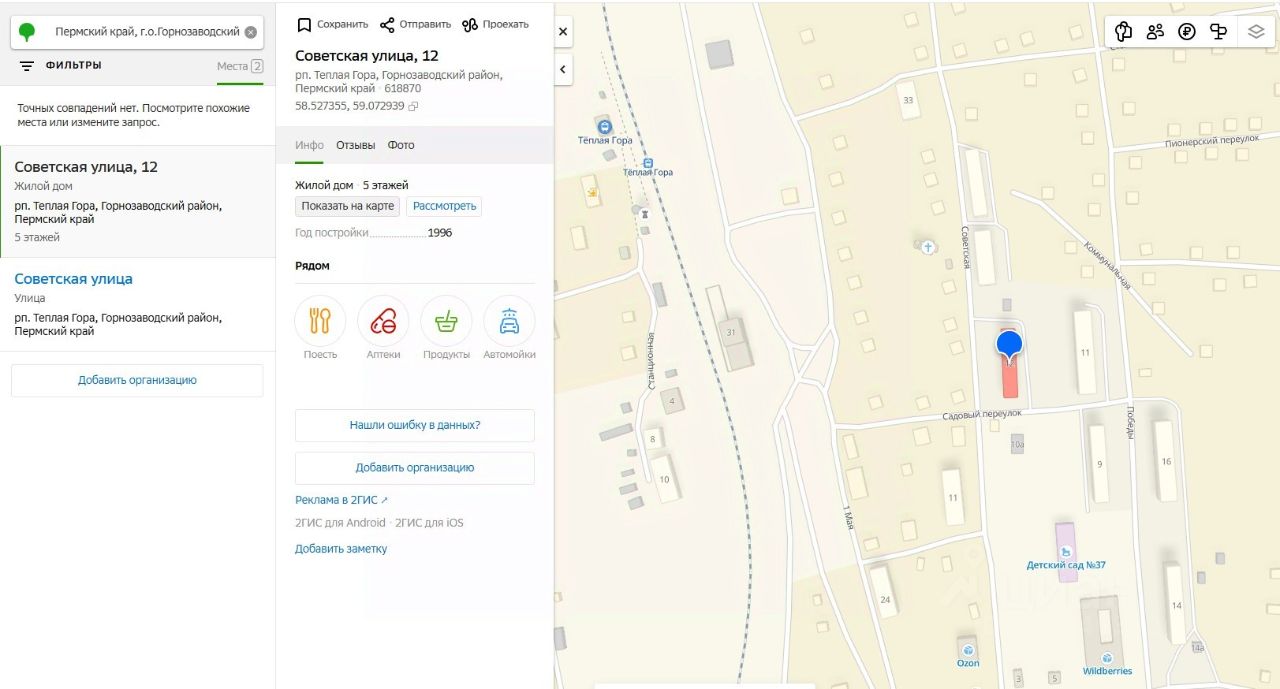Screen dimensions: 1280x689
Task: Find nearby places with Поесть icon
Action: 320,321
